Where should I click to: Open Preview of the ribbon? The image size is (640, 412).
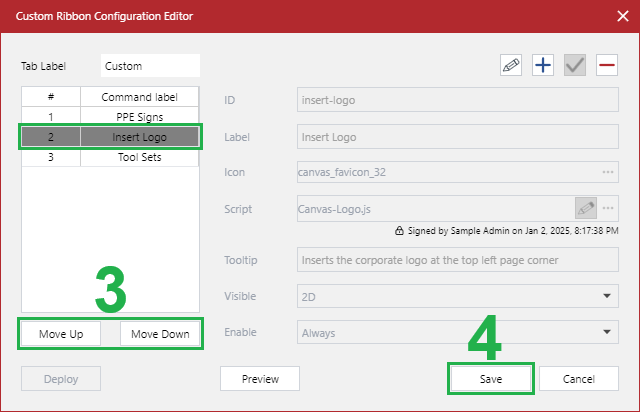coord(260,379)
